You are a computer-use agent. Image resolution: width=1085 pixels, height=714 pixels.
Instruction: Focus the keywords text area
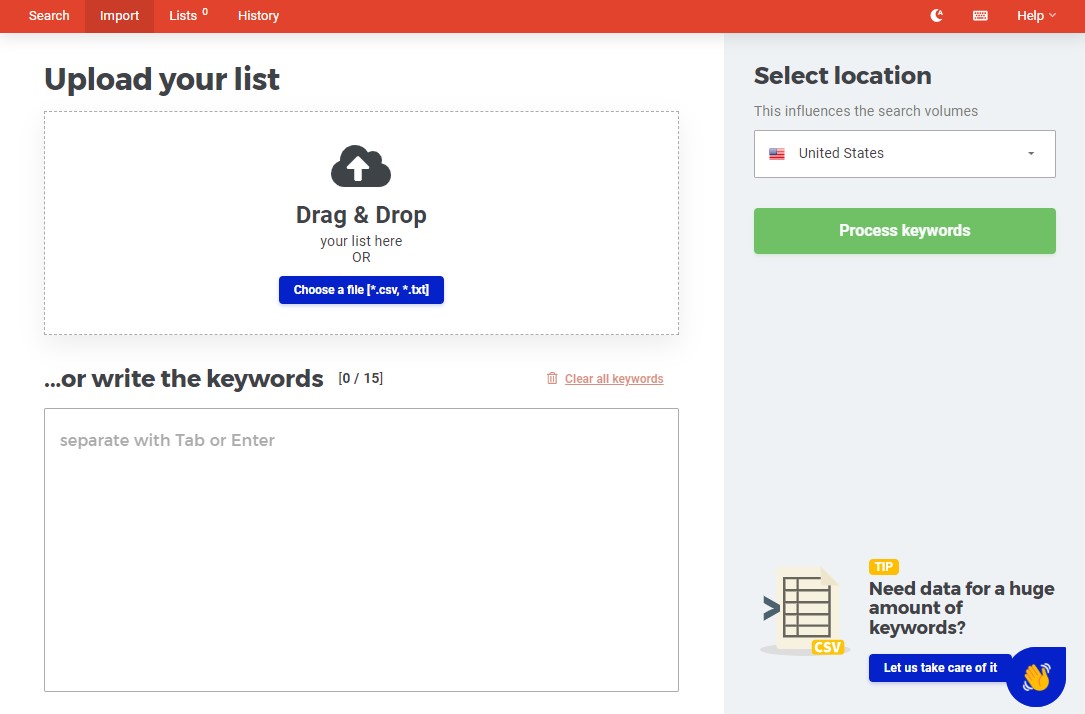click(x=361, y=550)
